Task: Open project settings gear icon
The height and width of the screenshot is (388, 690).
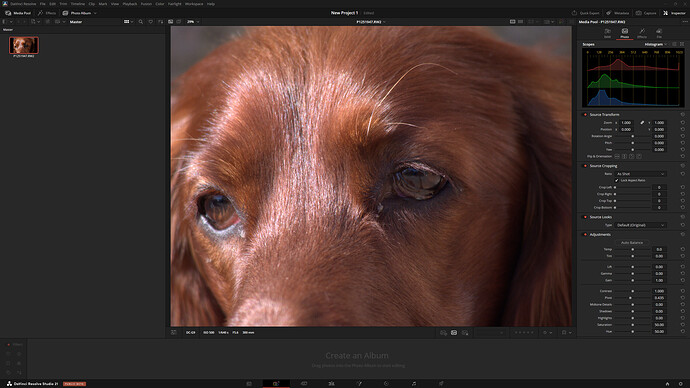Action: click(680, 384)
